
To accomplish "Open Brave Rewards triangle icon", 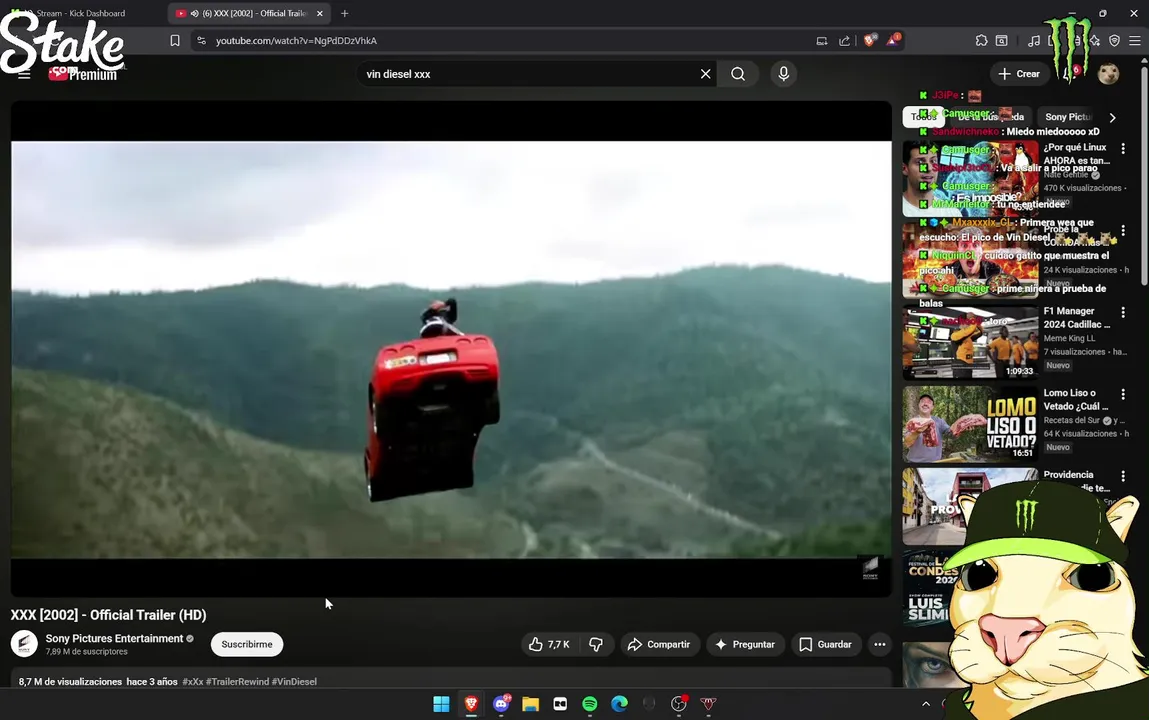I will 893,40.
